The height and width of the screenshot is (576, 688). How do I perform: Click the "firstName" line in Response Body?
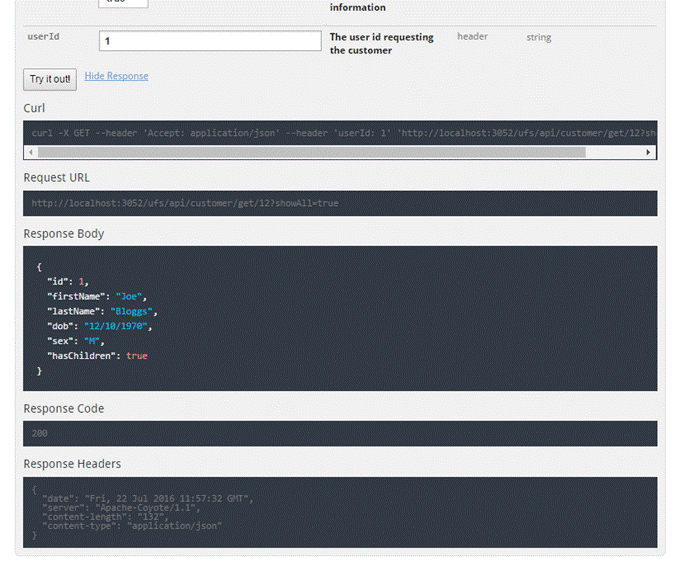tap(96, 297)
